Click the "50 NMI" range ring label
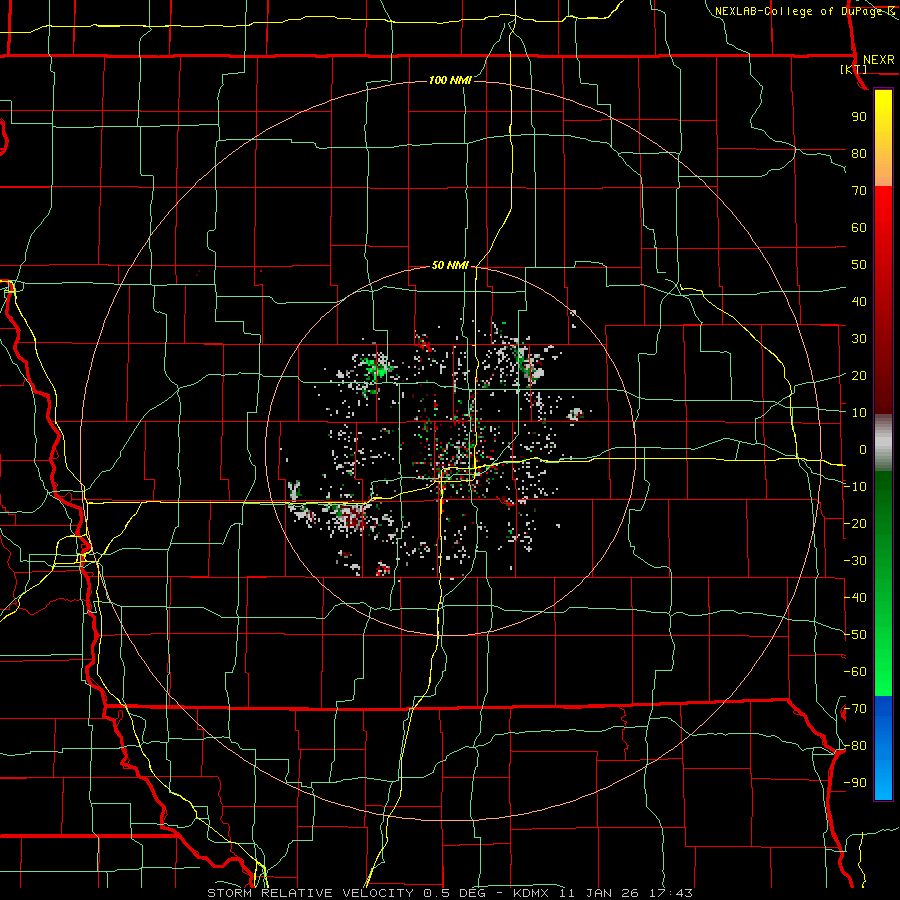Image resolution: width=900 pixels, height=900 pixels. click(451, 265)
